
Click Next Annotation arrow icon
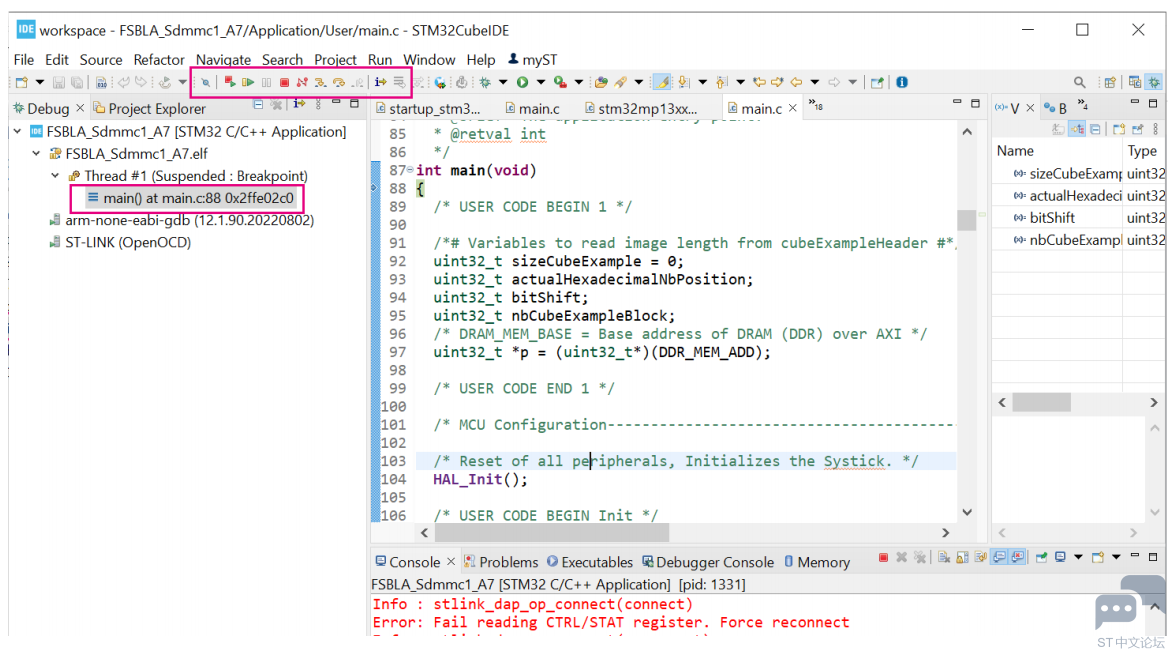(684, 82)
